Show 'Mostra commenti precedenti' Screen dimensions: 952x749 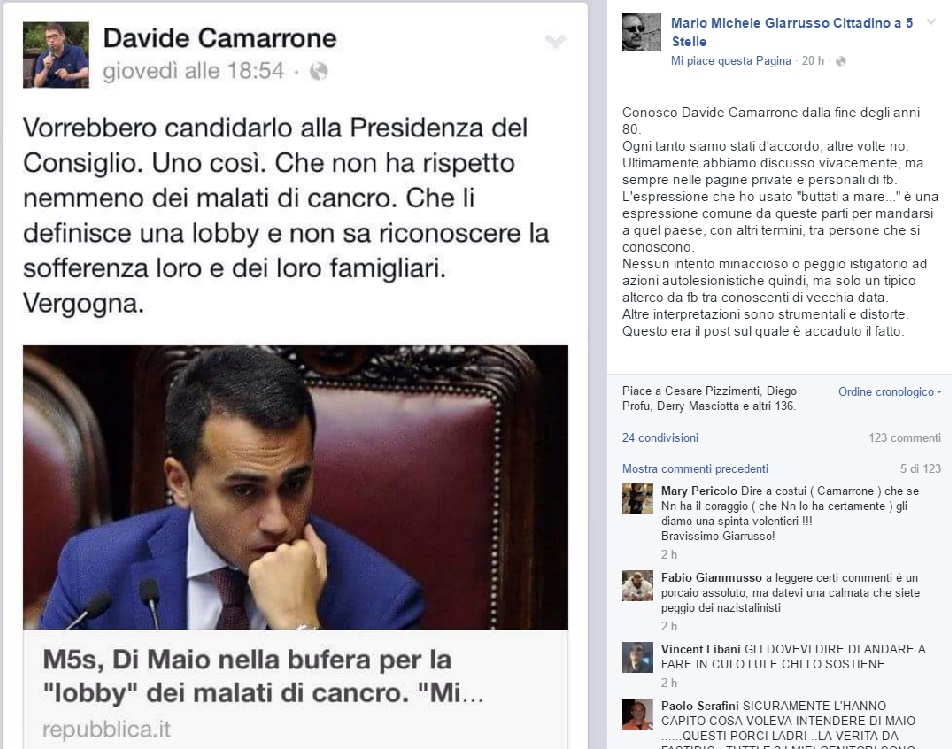tap(695, 469)
